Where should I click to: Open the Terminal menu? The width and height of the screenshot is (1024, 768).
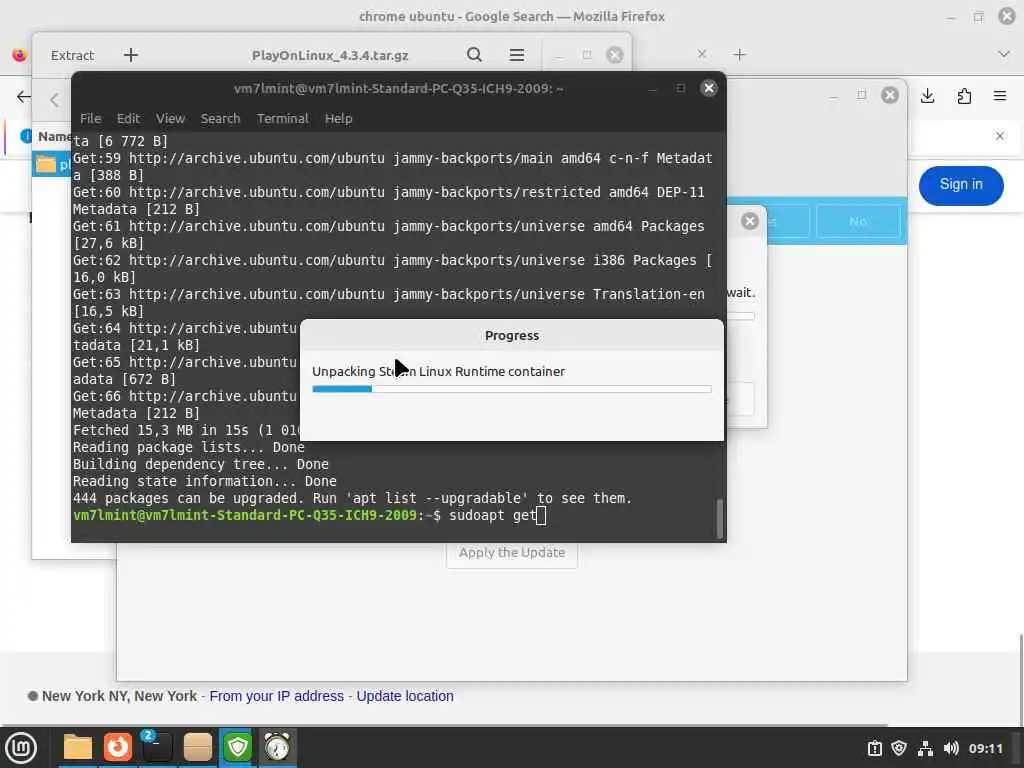282,118
